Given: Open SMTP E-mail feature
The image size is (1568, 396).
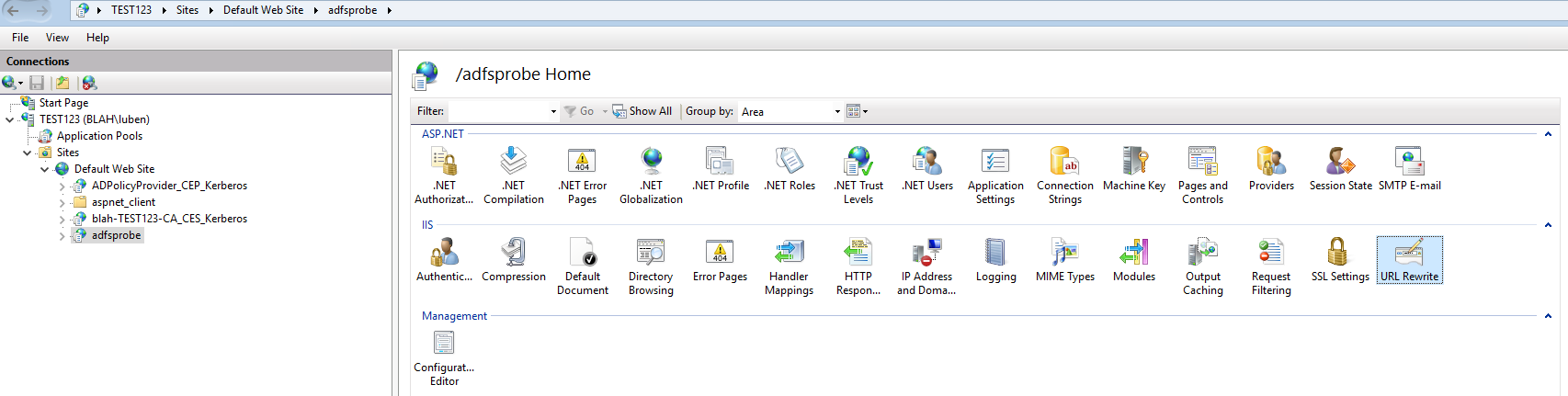Looking at the screenshot, I should (x=1409, y=169).
